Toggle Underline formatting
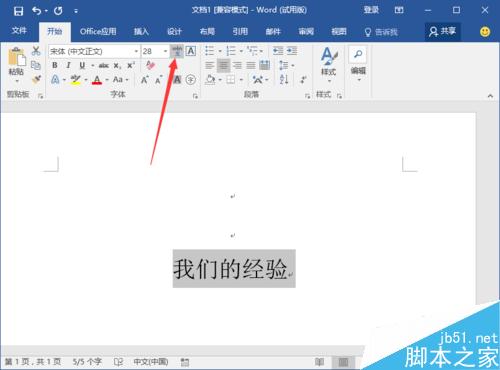The height and width of the screenshot is (370, 500). point(82,65)
